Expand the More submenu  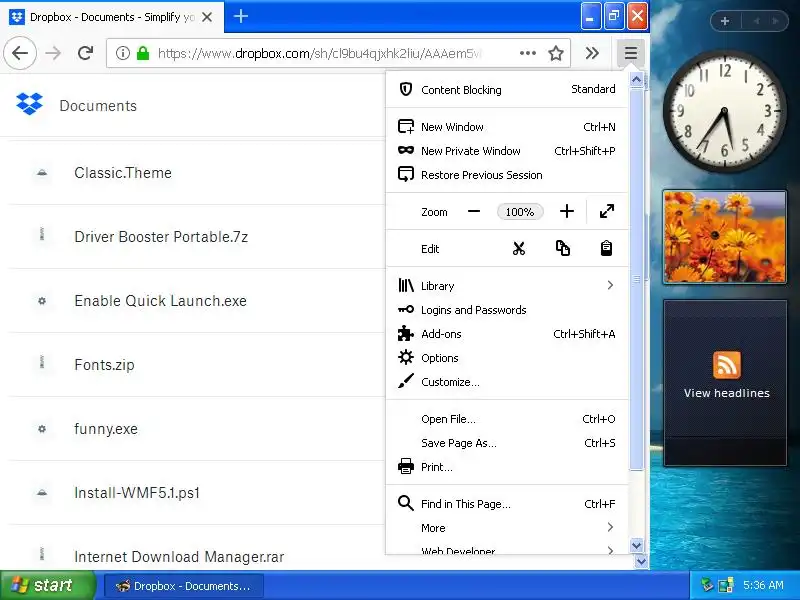[507, 528]
